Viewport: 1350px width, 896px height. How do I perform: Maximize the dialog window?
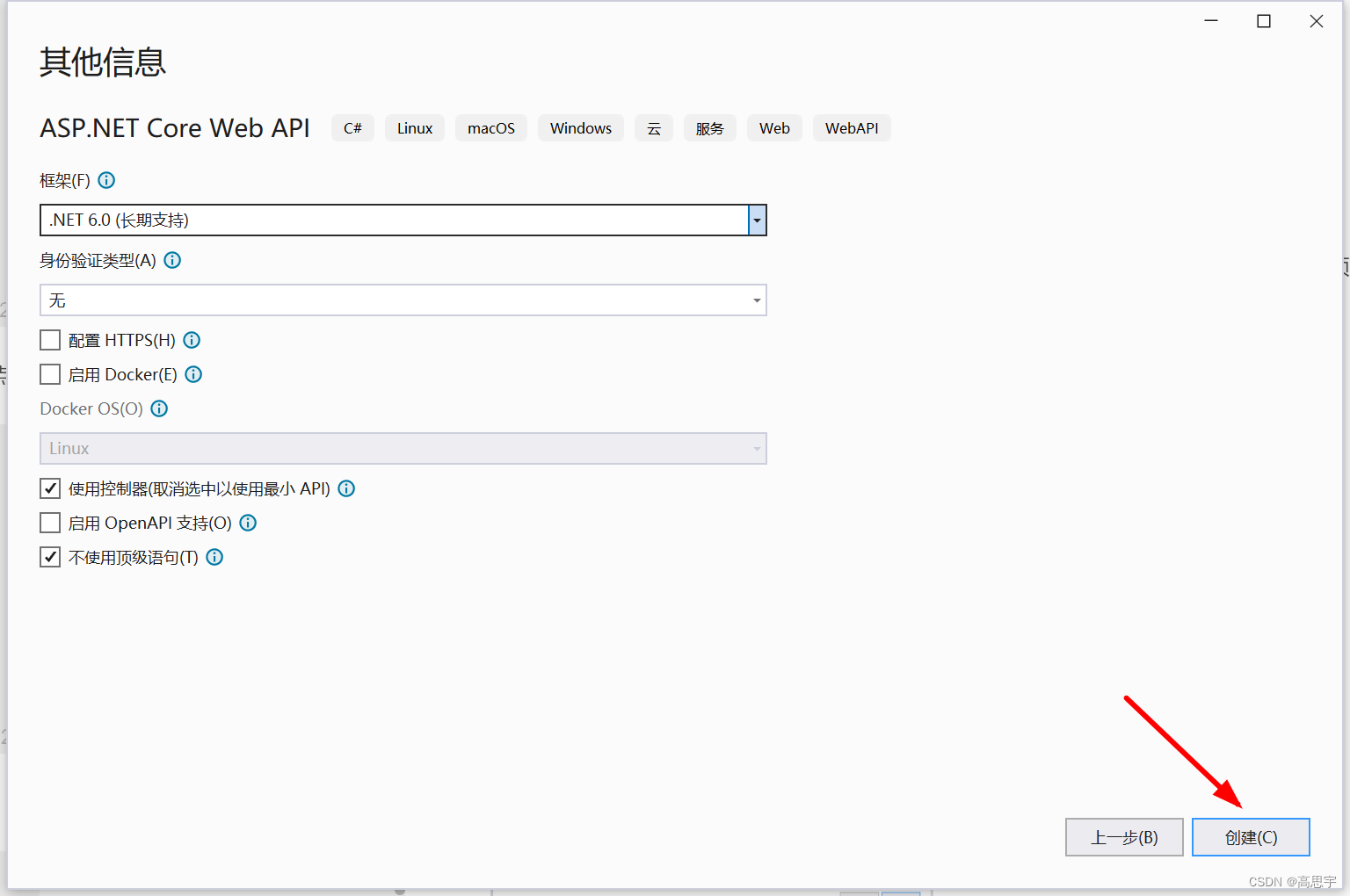[x=1264, y=21]
